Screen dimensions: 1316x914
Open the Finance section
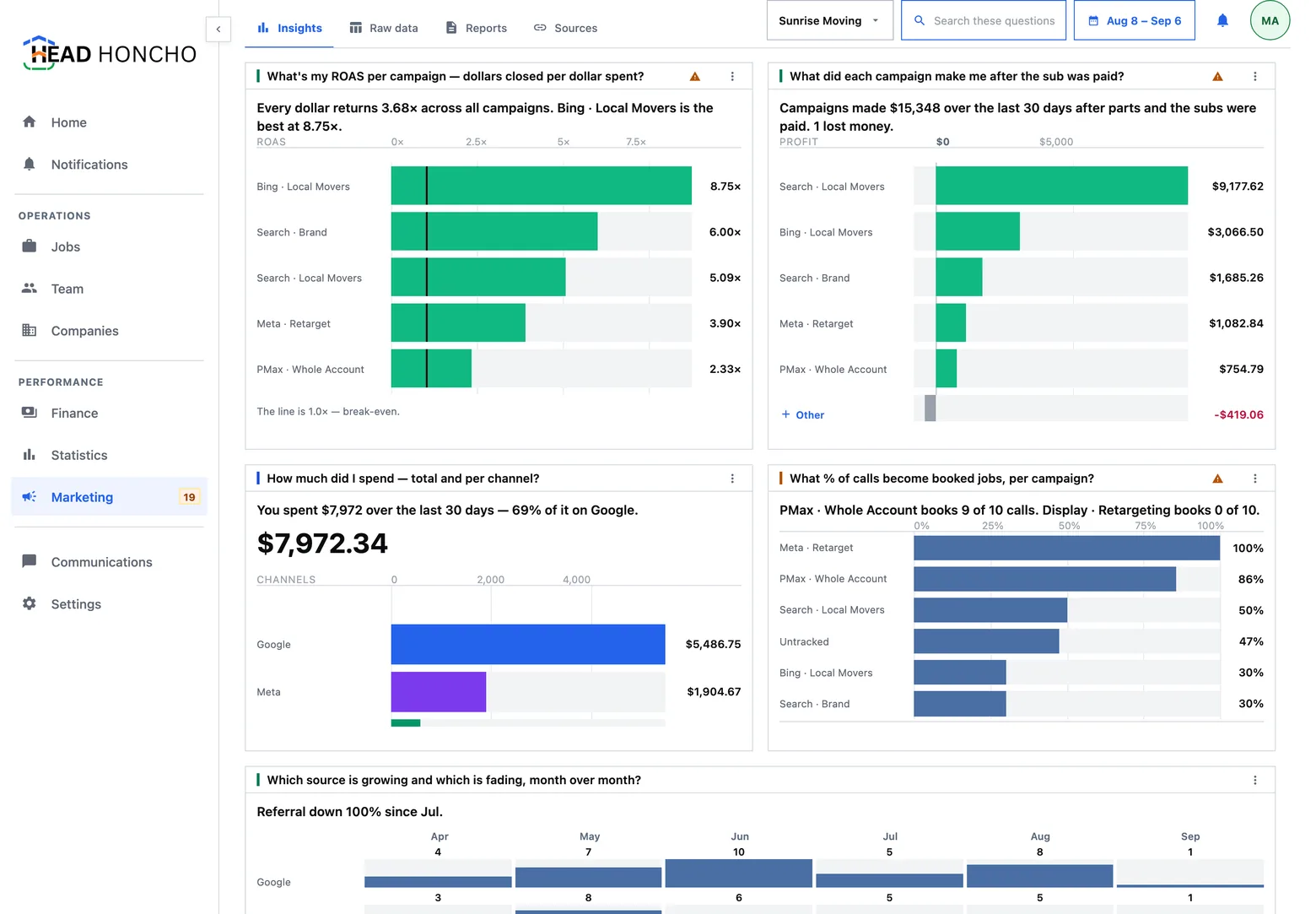[x=109, y=413]
